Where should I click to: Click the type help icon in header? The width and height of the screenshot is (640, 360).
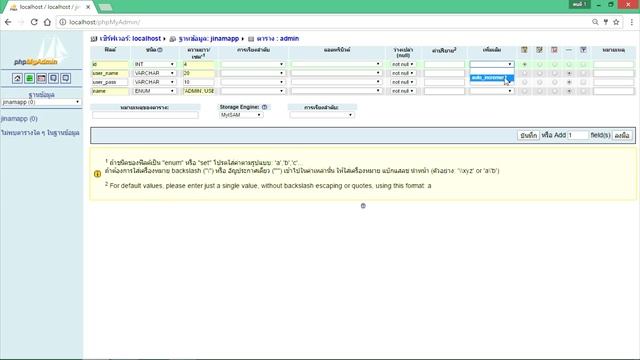(160, 50)
